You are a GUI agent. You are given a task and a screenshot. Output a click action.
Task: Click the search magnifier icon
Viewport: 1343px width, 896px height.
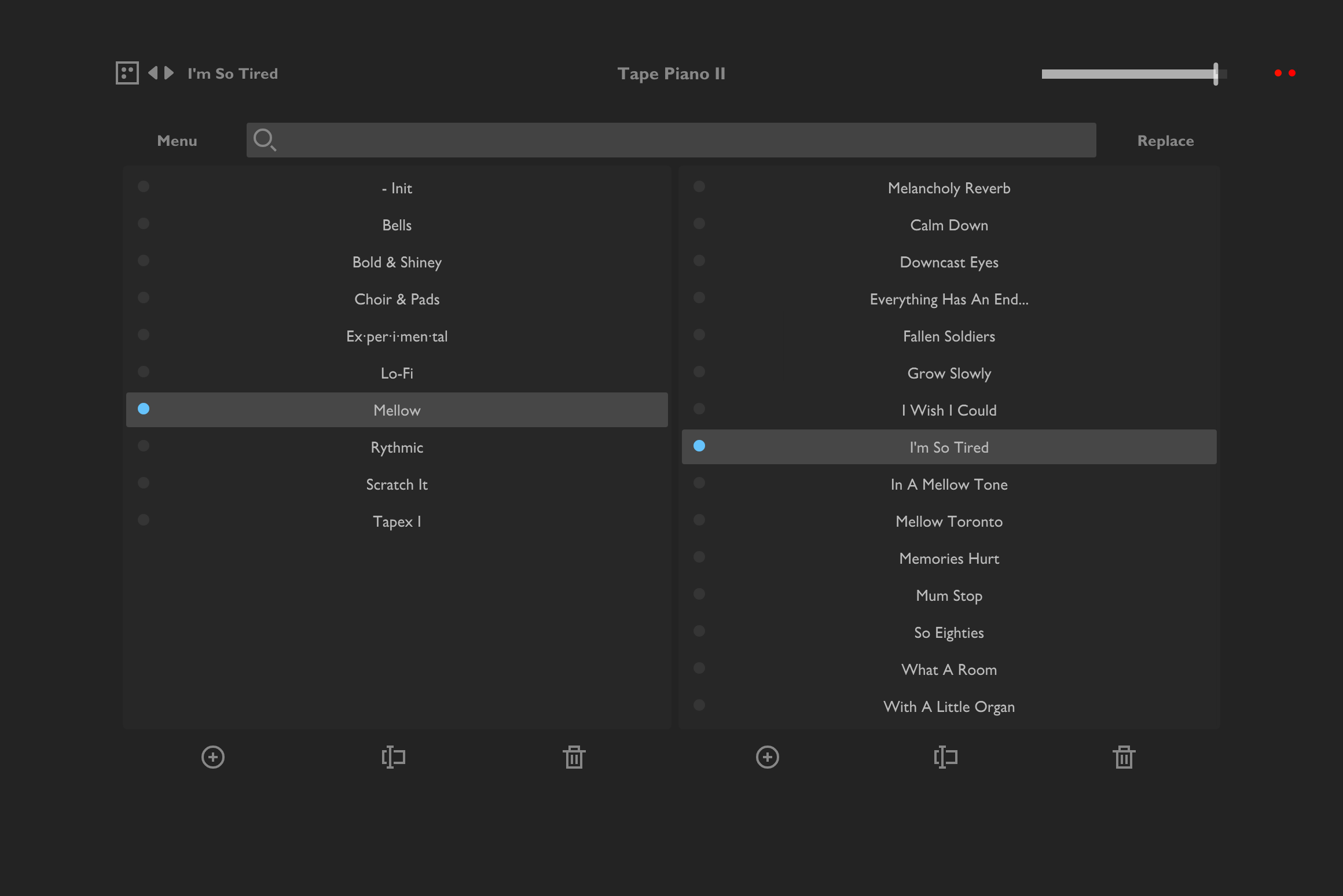tap(265, 140)
